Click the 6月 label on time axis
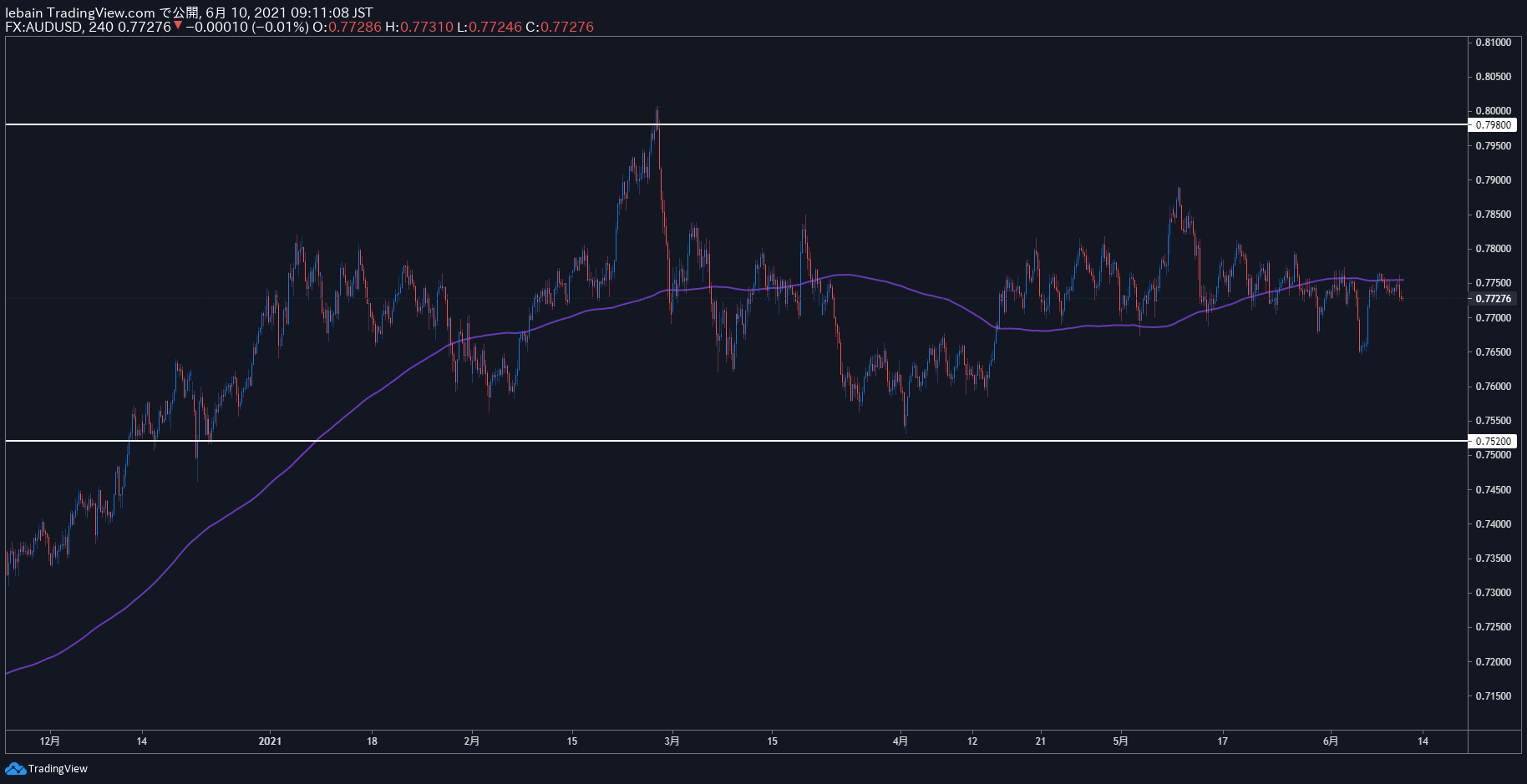 (x=1331, y=741)
